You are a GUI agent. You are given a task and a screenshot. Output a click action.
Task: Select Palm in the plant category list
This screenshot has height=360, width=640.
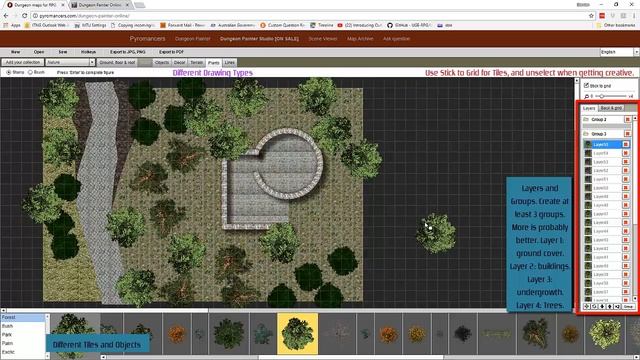(x=22, y=343)
